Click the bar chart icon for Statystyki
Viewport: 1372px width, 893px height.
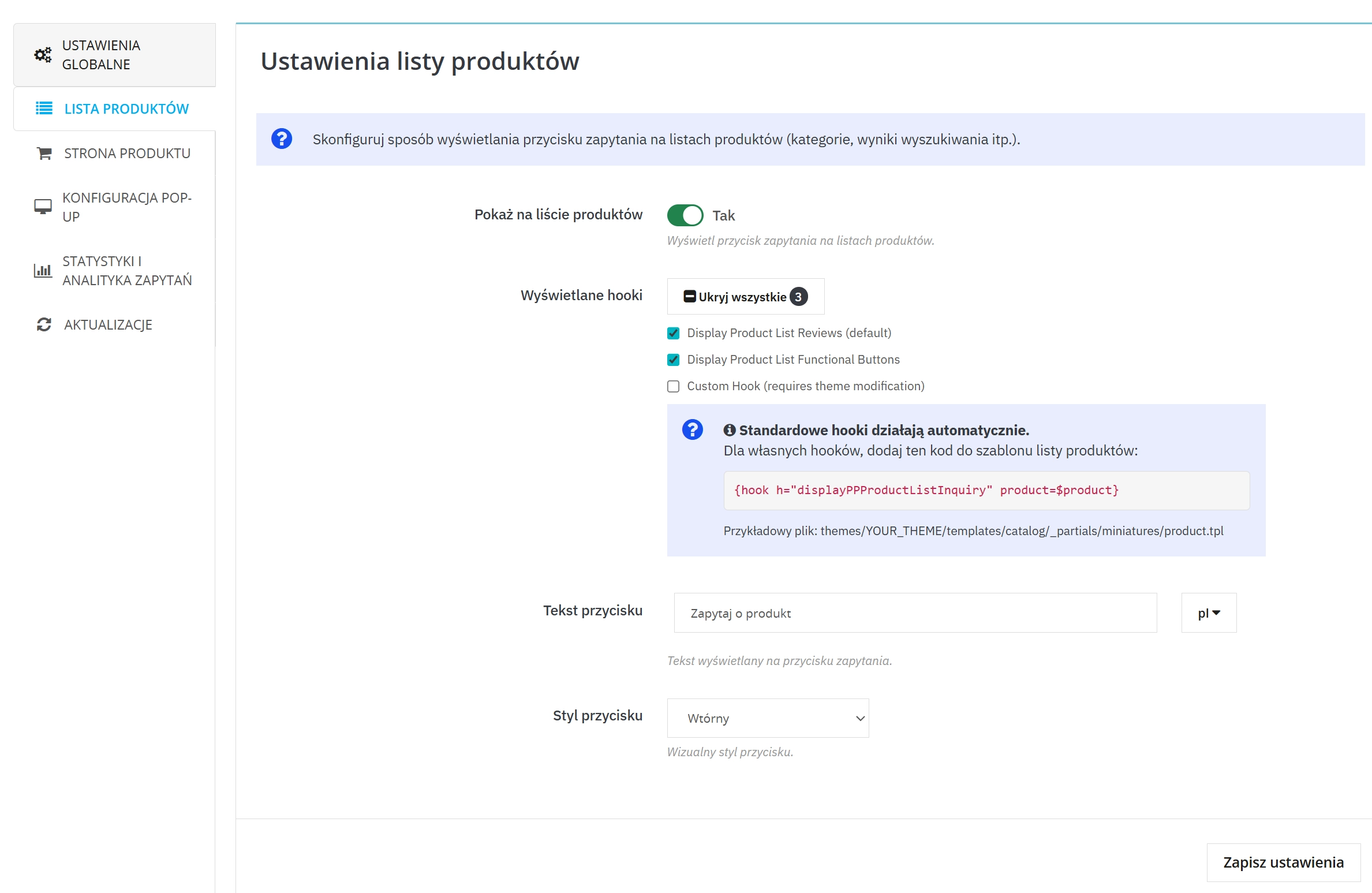43,270
